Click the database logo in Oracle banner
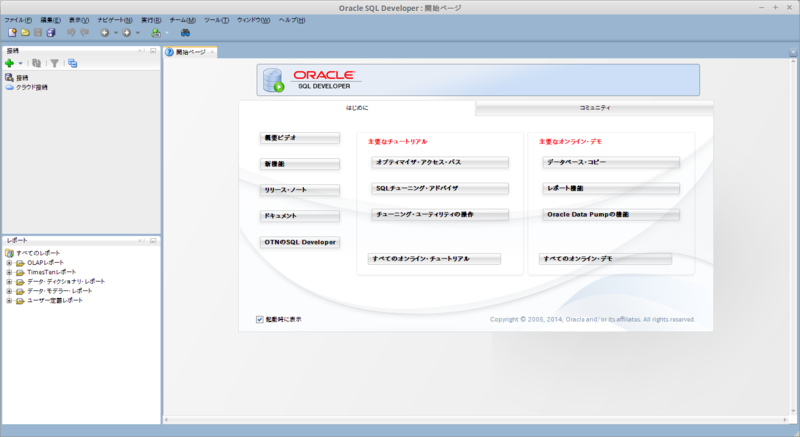This screenshot has height=437, width=800. [x=273, y=80]
